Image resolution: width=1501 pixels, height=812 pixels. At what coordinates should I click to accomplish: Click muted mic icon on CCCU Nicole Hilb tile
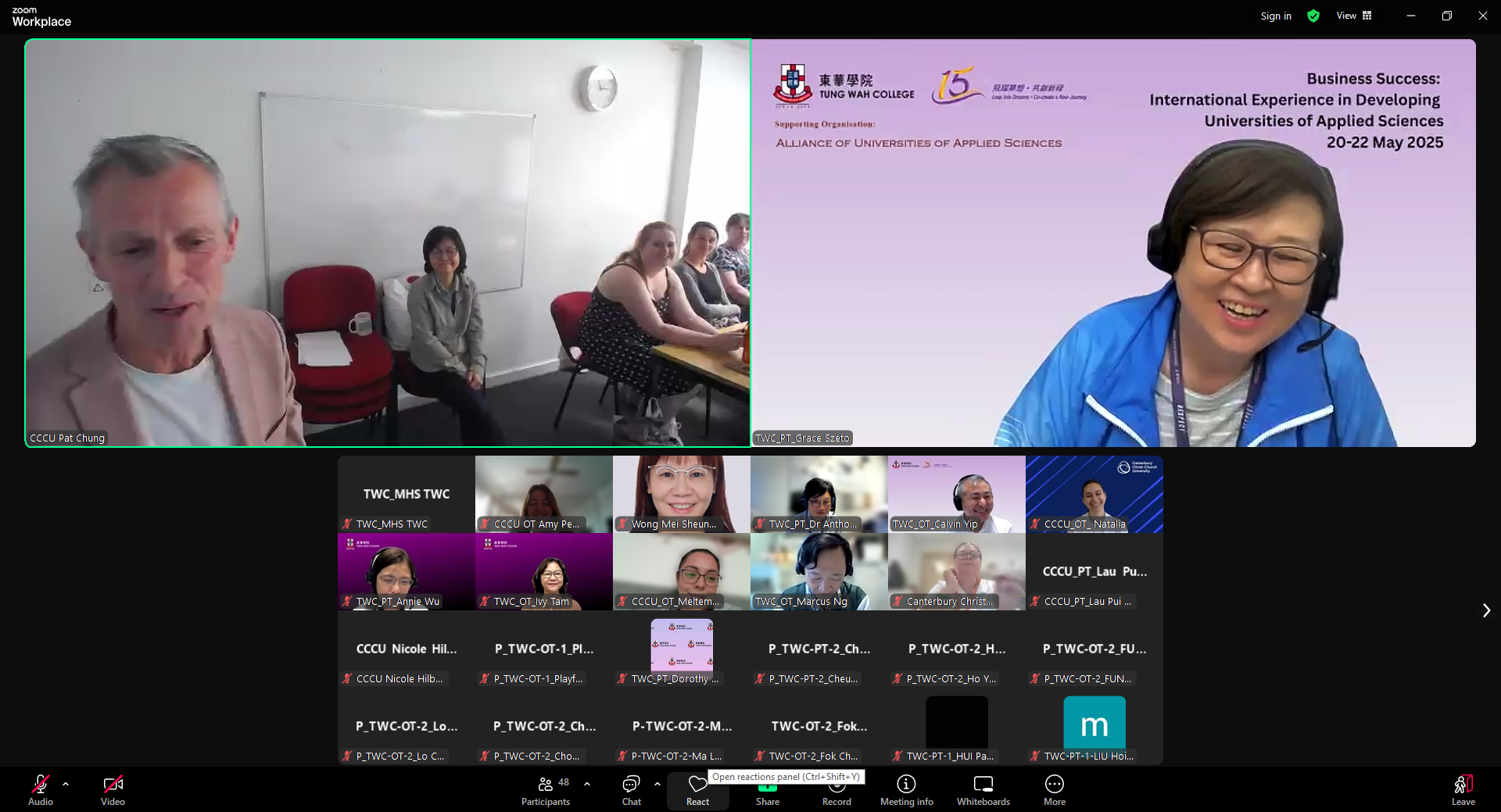click(x=347, y=678)
